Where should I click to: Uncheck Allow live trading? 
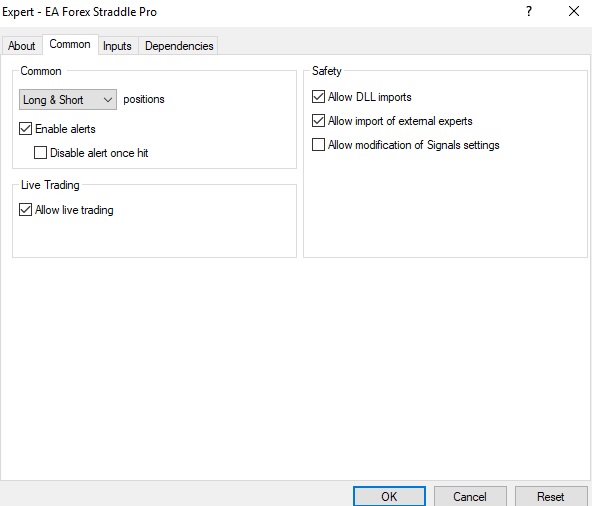click(x=25, y=210)
